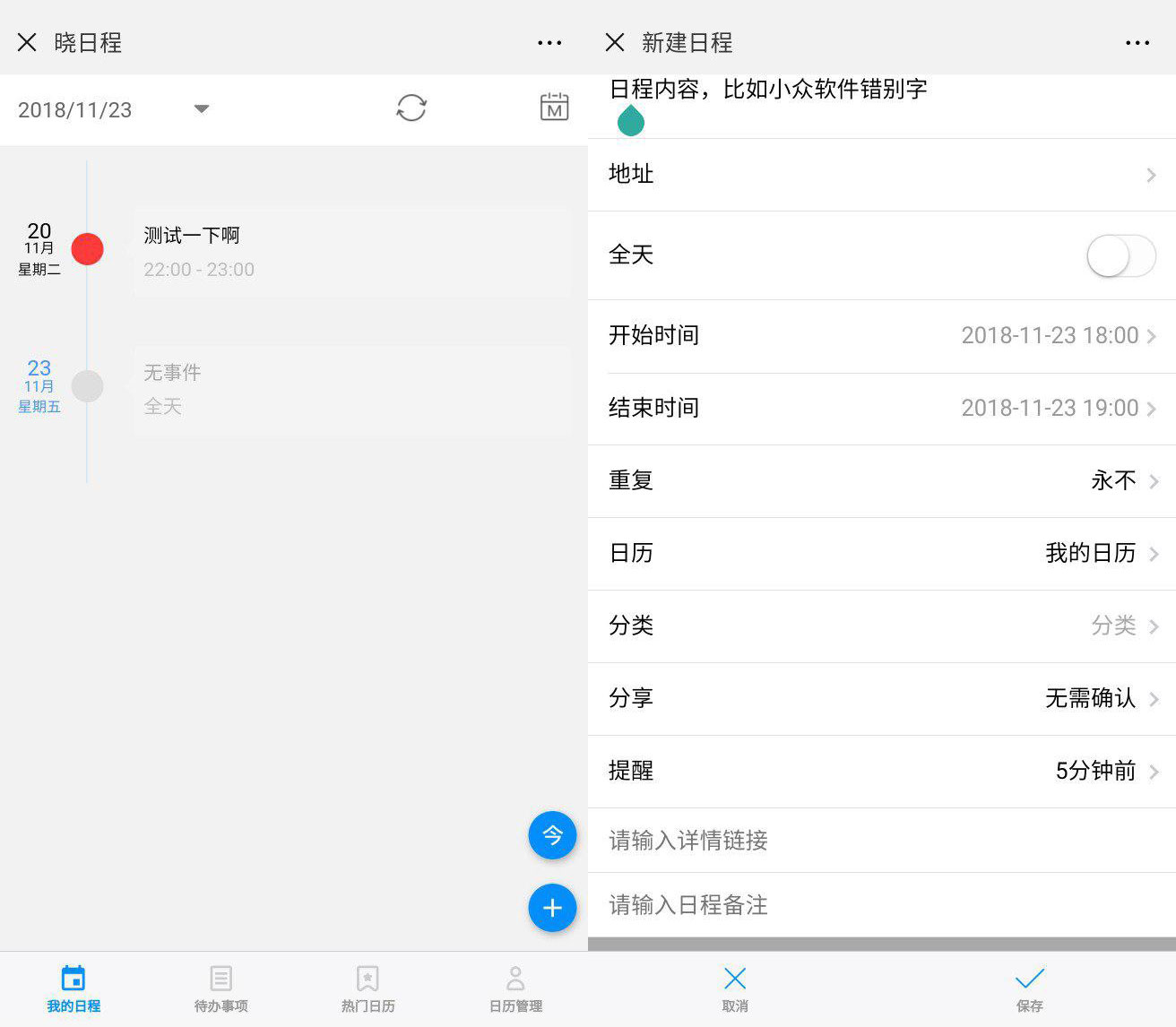This screenshot has height=1027, width=1176.
Task: Add a new schedule with the plus button
Action: [x=552, y=908]
